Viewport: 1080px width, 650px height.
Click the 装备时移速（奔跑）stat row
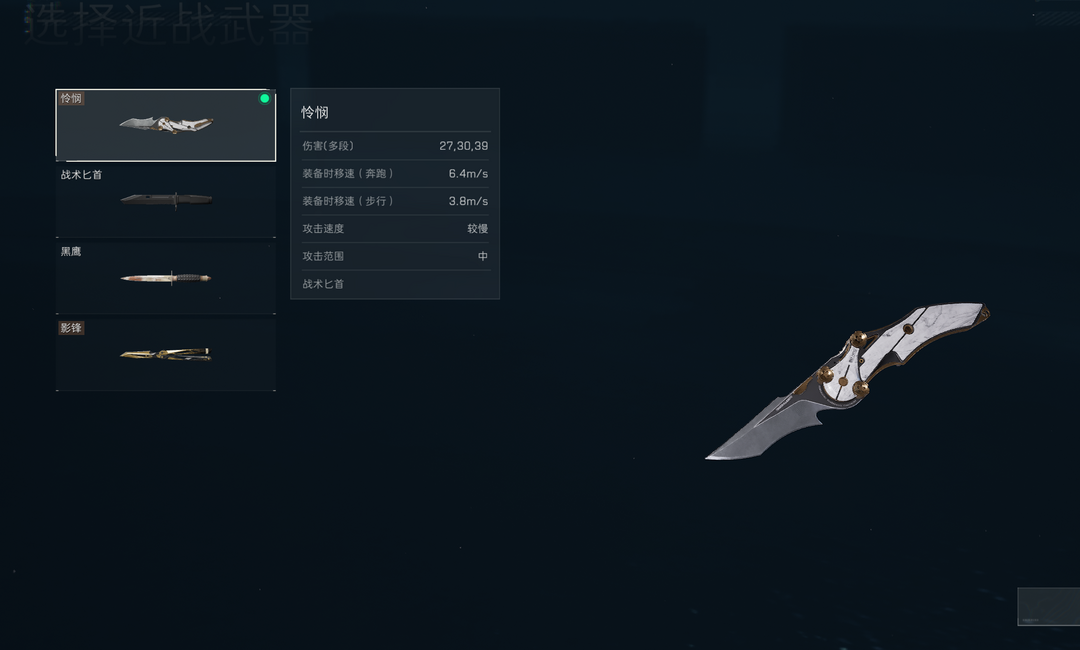pyautogui.click(x=395, y=174)
